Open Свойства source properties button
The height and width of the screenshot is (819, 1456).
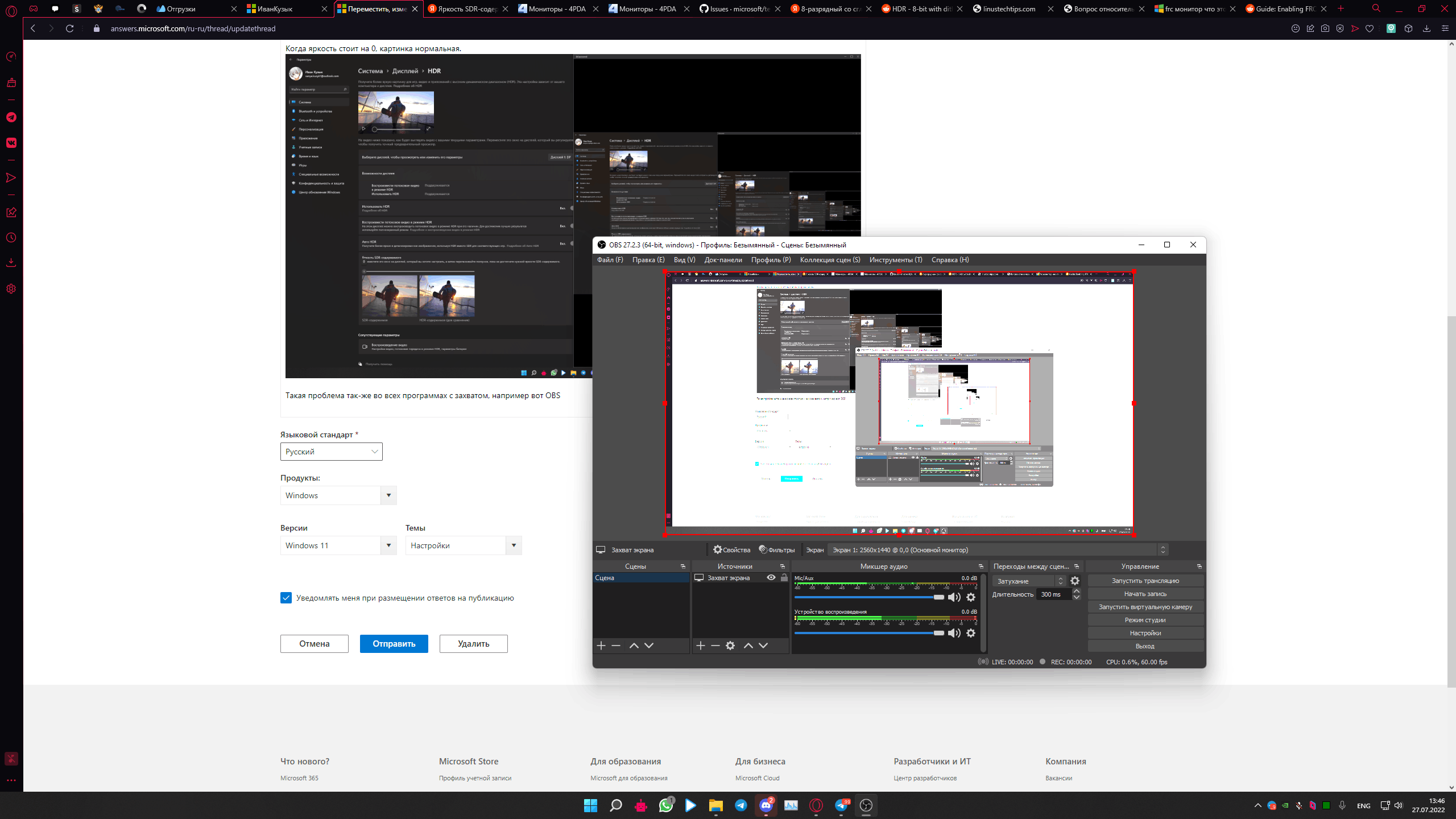[x=732, y=550]
